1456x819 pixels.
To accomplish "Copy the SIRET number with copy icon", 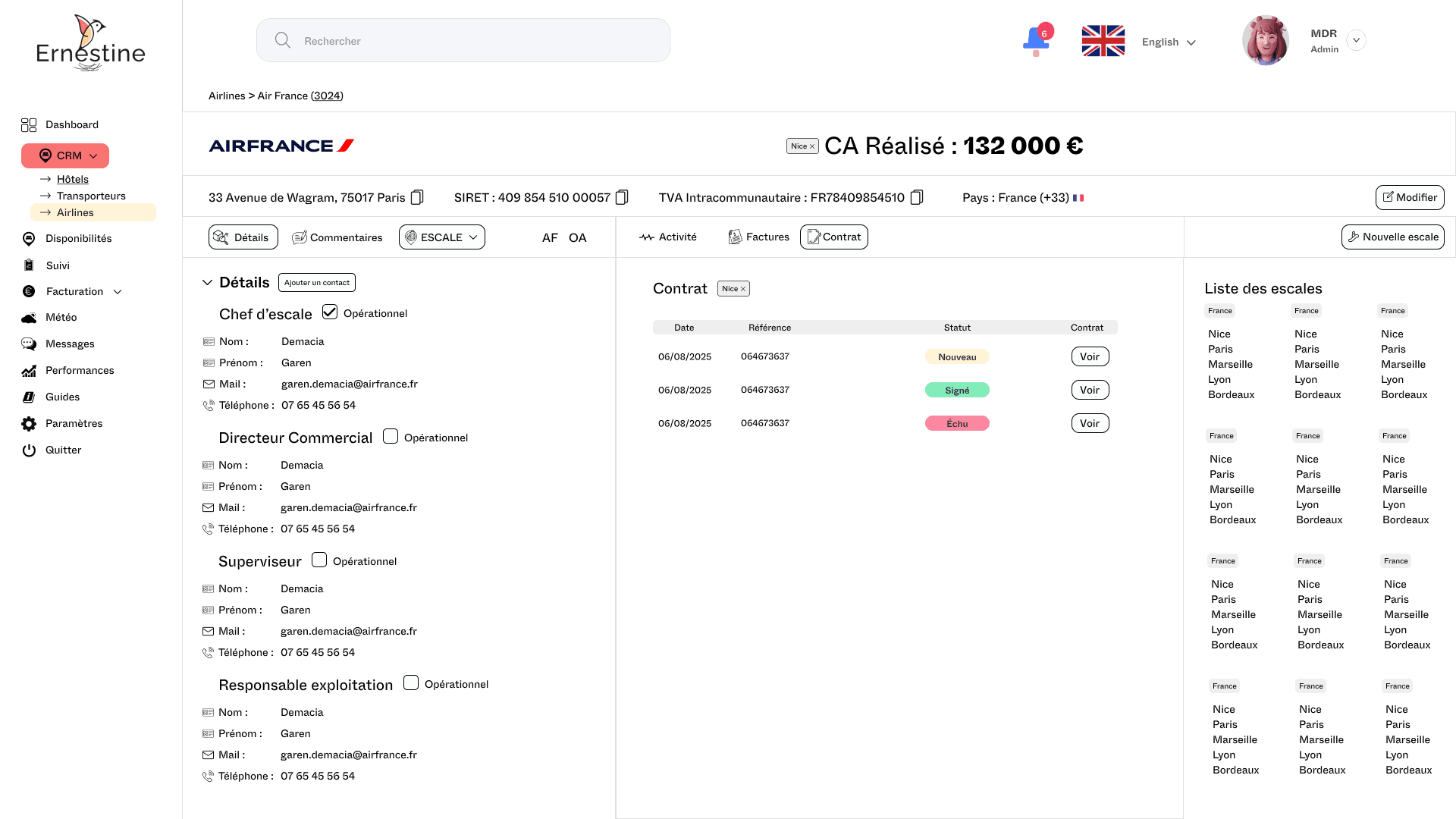I will [622, 197].
